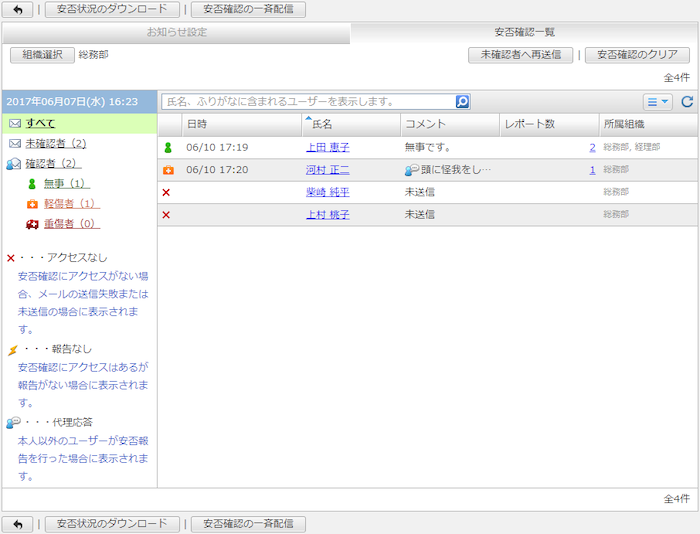Click the back arrow button at top
This screenshot has height=534, width=700.
tap(17, 10)
